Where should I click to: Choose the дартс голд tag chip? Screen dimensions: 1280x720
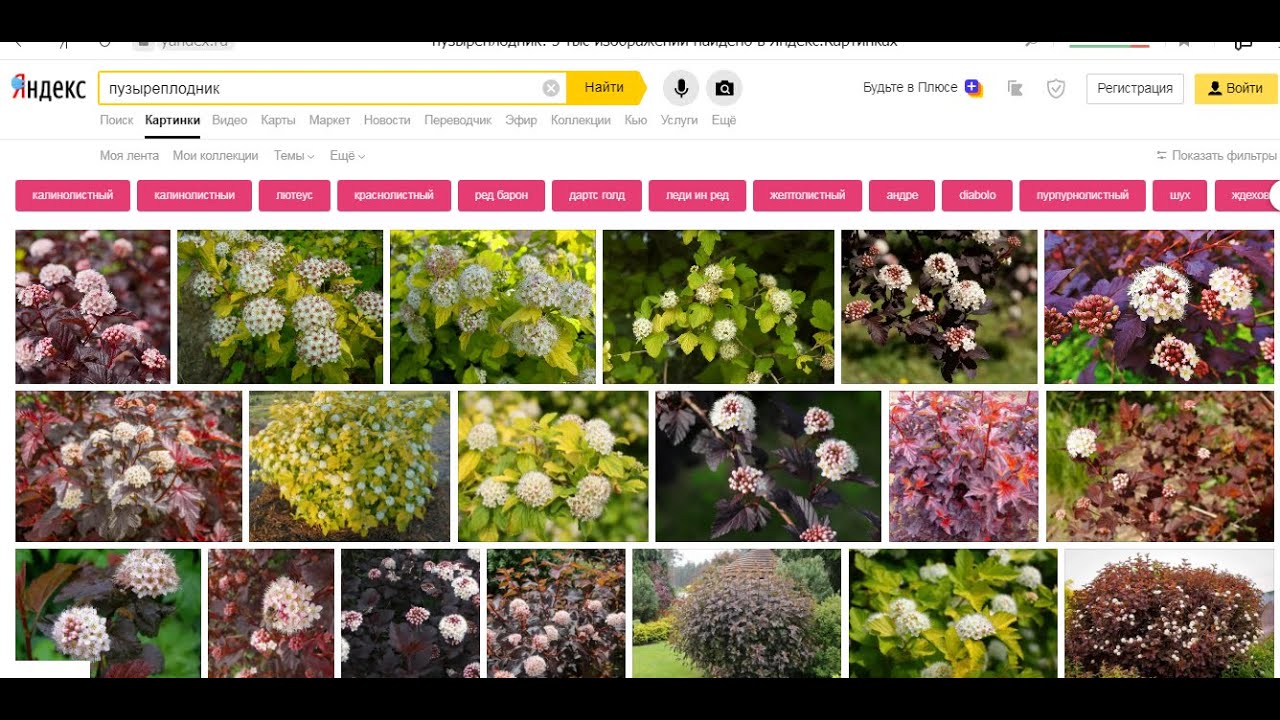[597, 195]
